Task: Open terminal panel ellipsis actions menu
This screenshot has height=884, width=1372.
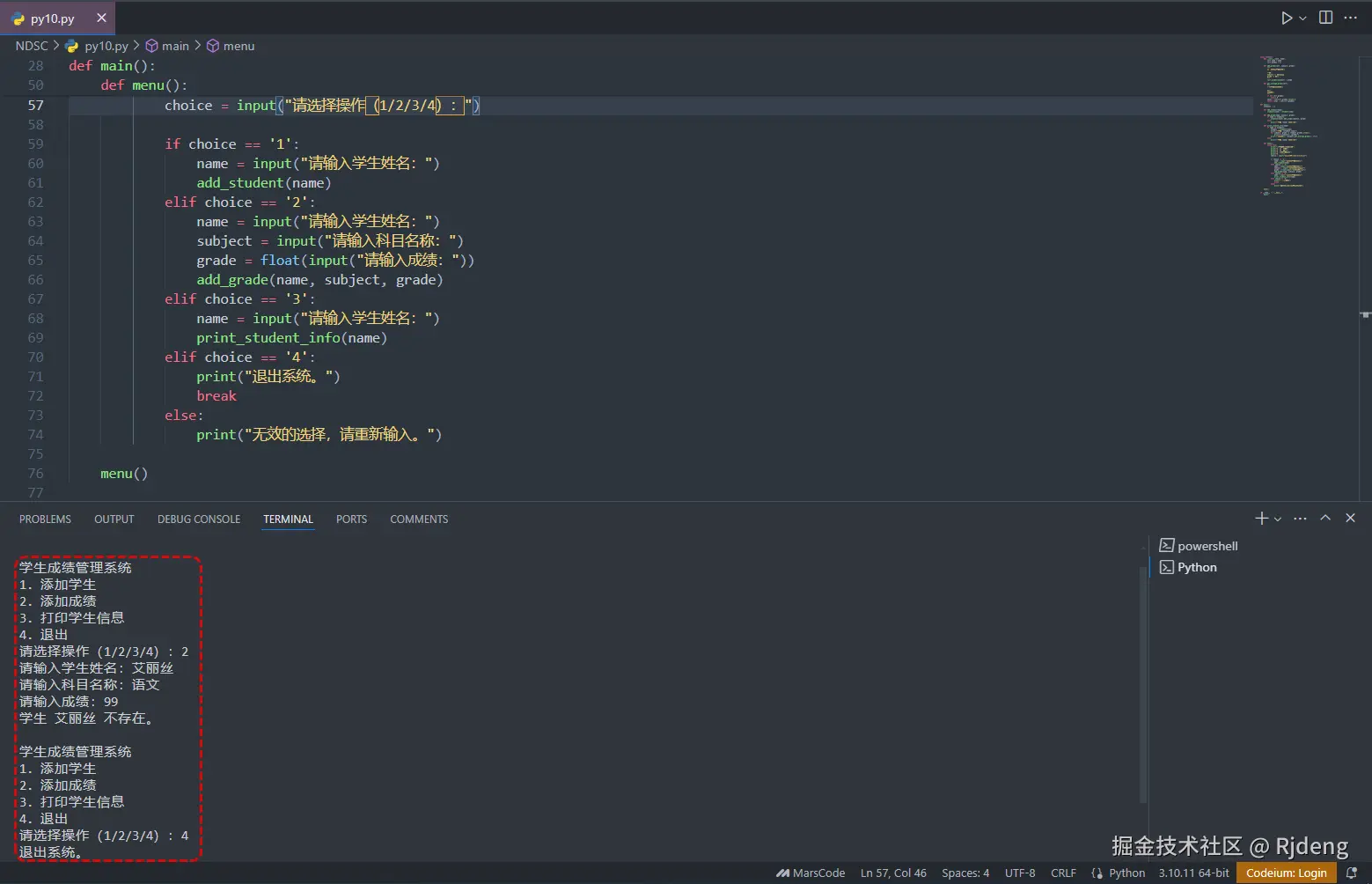Action: pos(1300,519)
